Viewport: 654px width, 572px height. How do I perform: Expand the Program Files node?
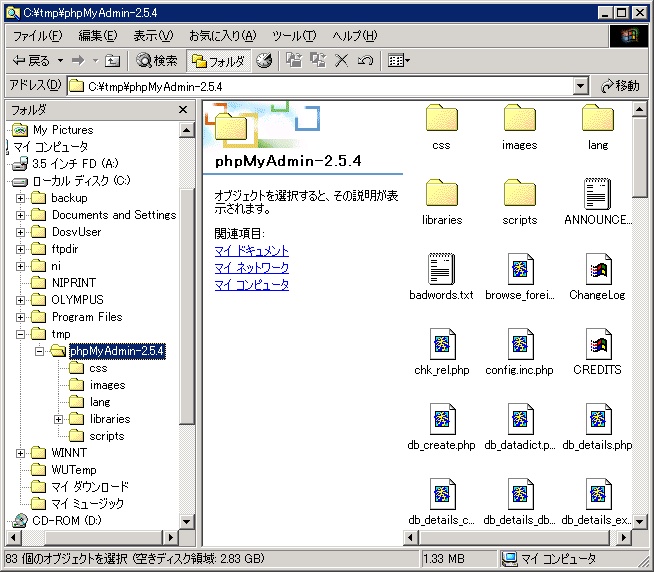point(20,317)
